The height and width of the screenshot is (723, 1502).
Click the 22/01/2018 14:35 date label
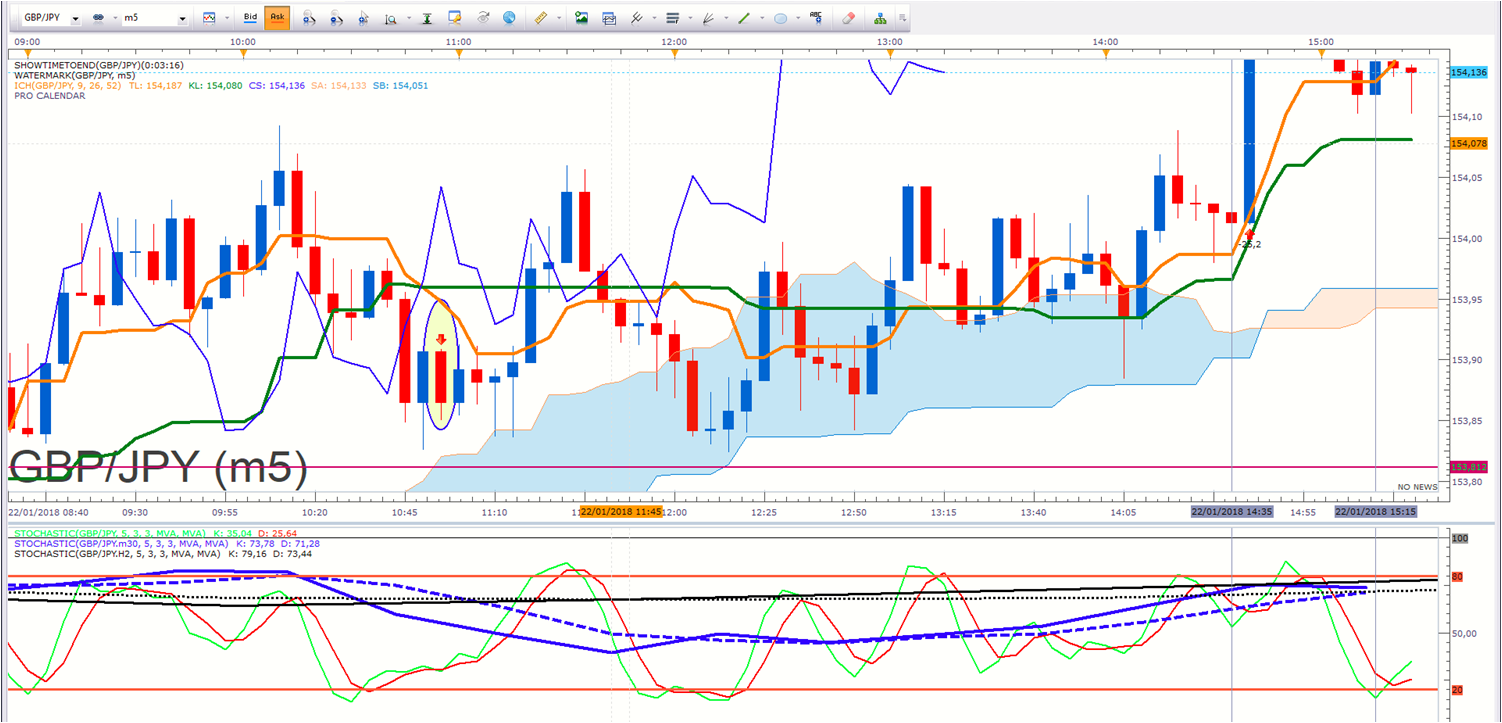[x=1232, y=511]
